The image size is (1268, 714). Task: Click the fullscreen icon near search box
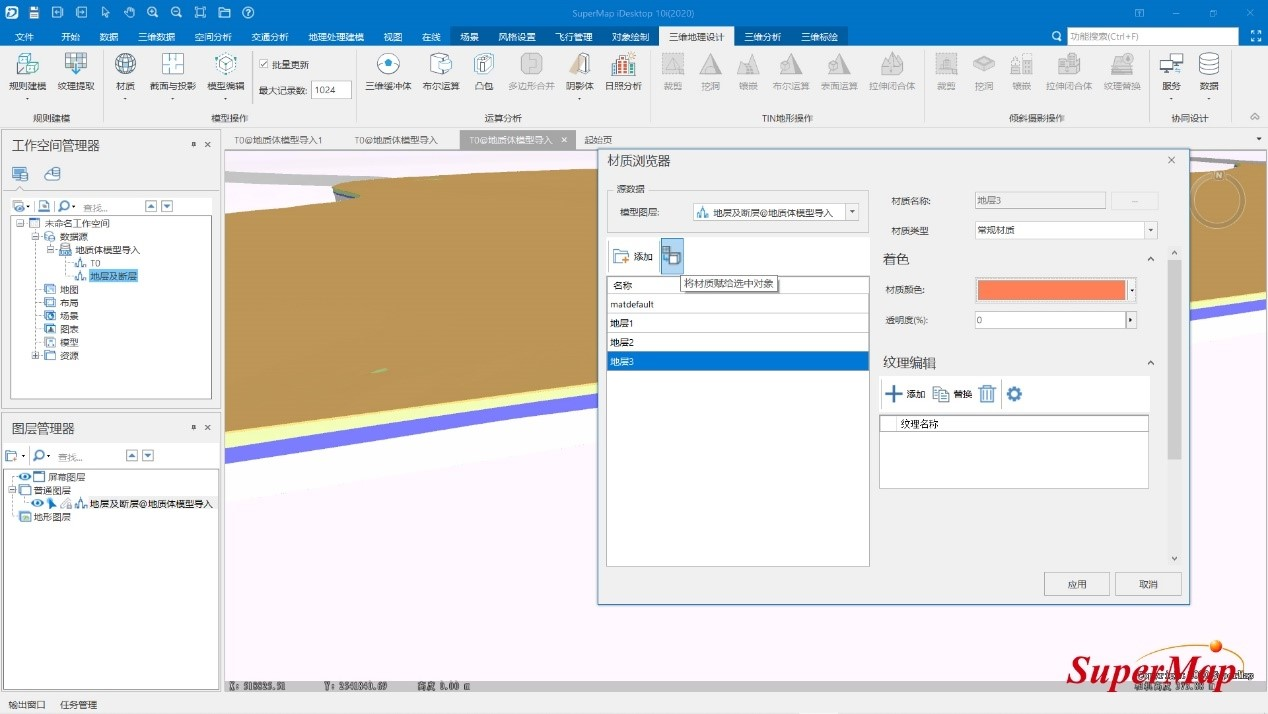[1257, 36]
